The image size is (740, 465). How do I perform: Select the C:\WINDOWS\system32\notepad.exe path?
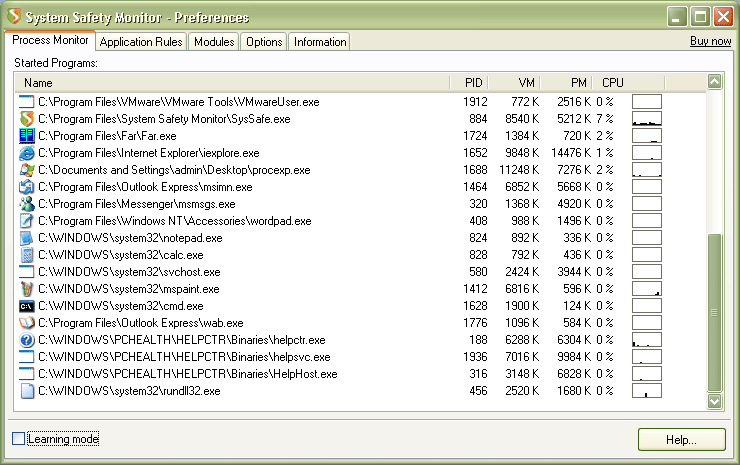130,238
